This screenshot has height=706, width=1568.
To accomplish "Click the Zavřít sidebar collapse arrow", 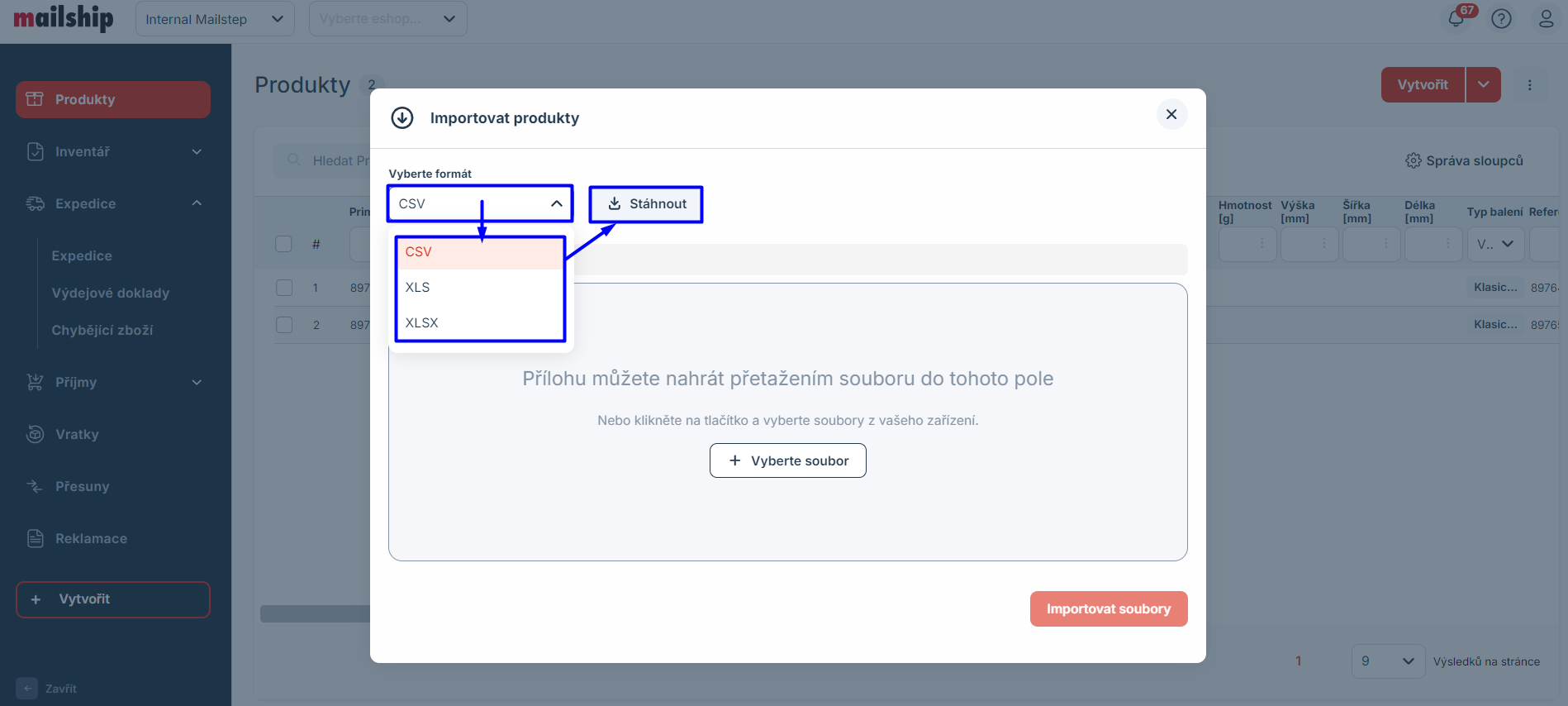I will click(26, 688).
